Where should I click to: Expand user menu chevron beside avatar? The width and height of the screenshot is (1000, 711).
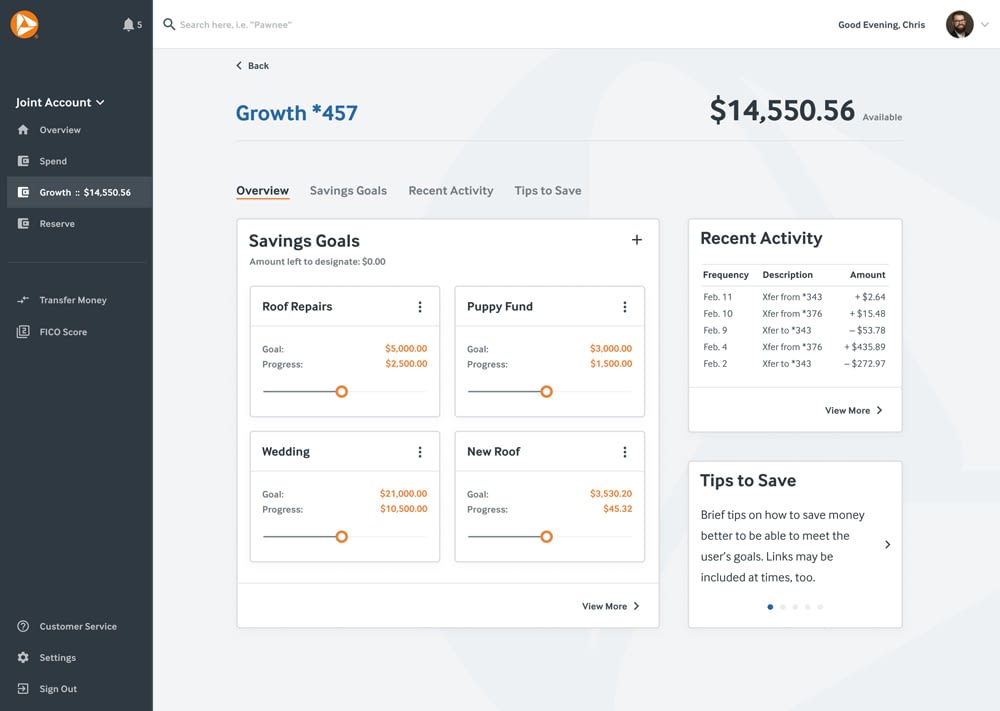[985, 25]
